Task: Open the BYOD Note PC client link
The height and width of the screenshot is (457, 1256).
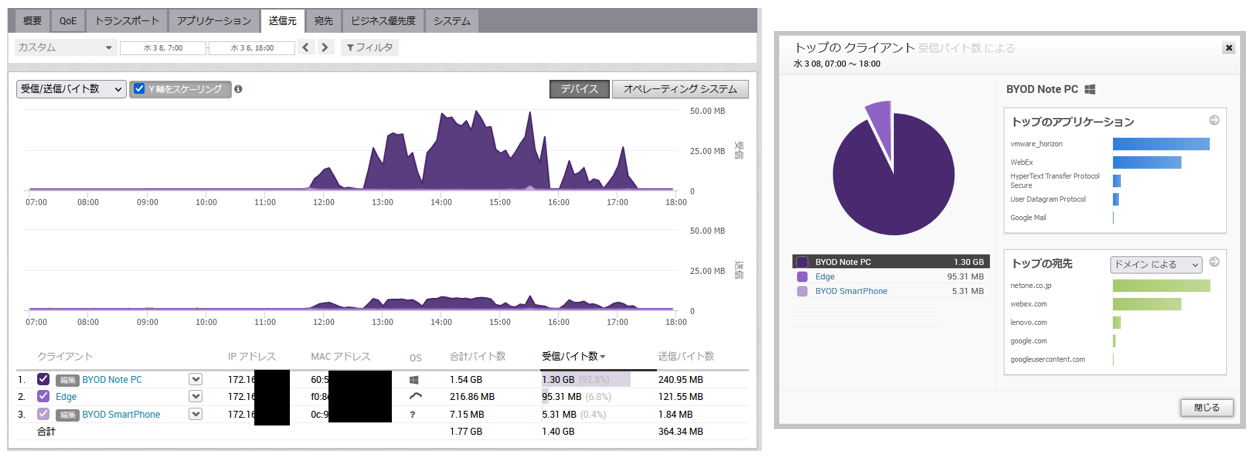Action: [x=112, y=379]
